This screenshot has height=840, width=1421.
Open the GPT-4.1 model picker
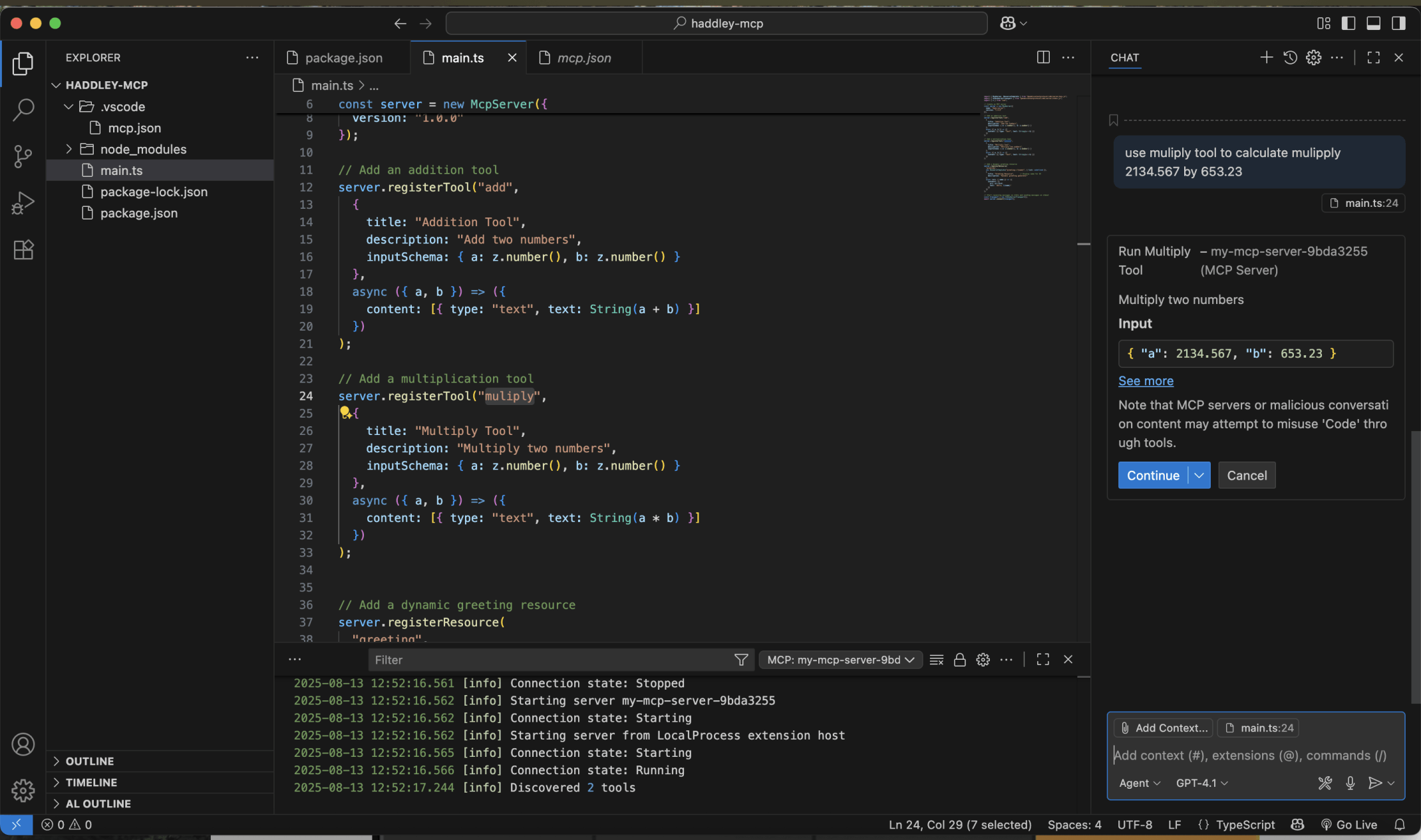(1201, 783)
